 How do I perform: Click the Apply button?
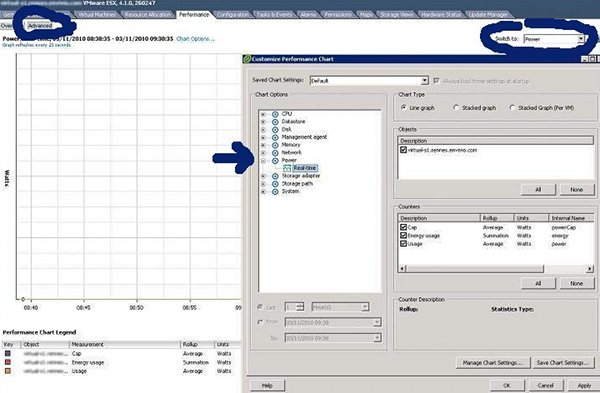point(584,386)
